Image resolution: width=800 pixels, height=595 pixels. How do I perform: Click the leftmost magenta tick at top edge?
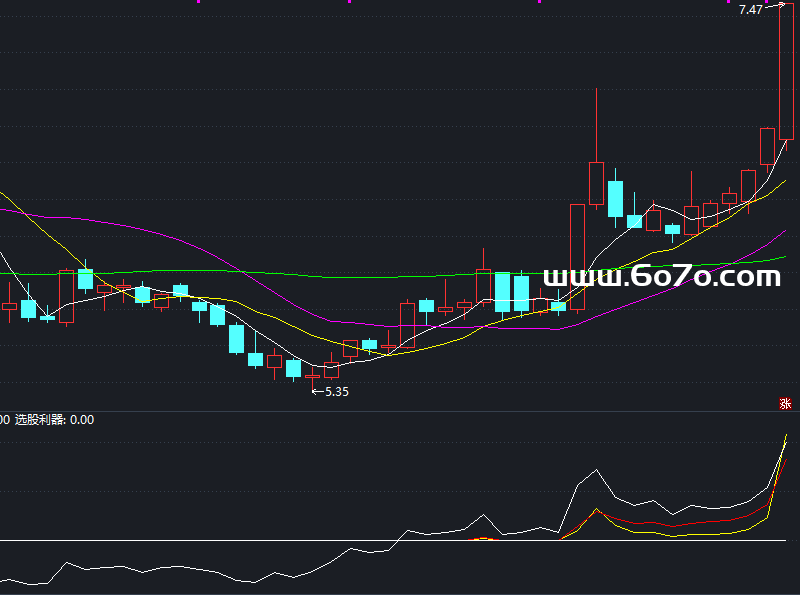(198, 2)
